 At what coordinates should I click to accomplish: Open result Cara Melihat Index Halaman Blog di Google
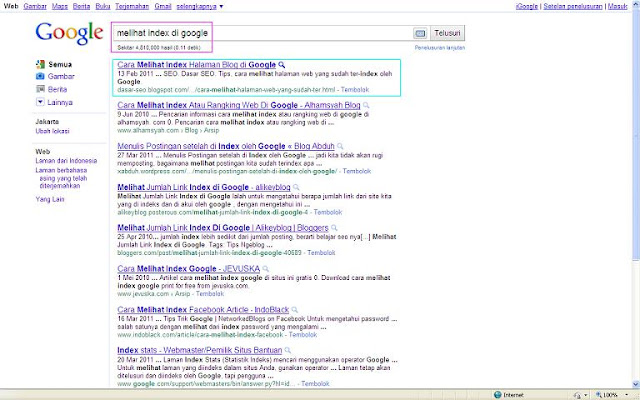coord(197,64)
